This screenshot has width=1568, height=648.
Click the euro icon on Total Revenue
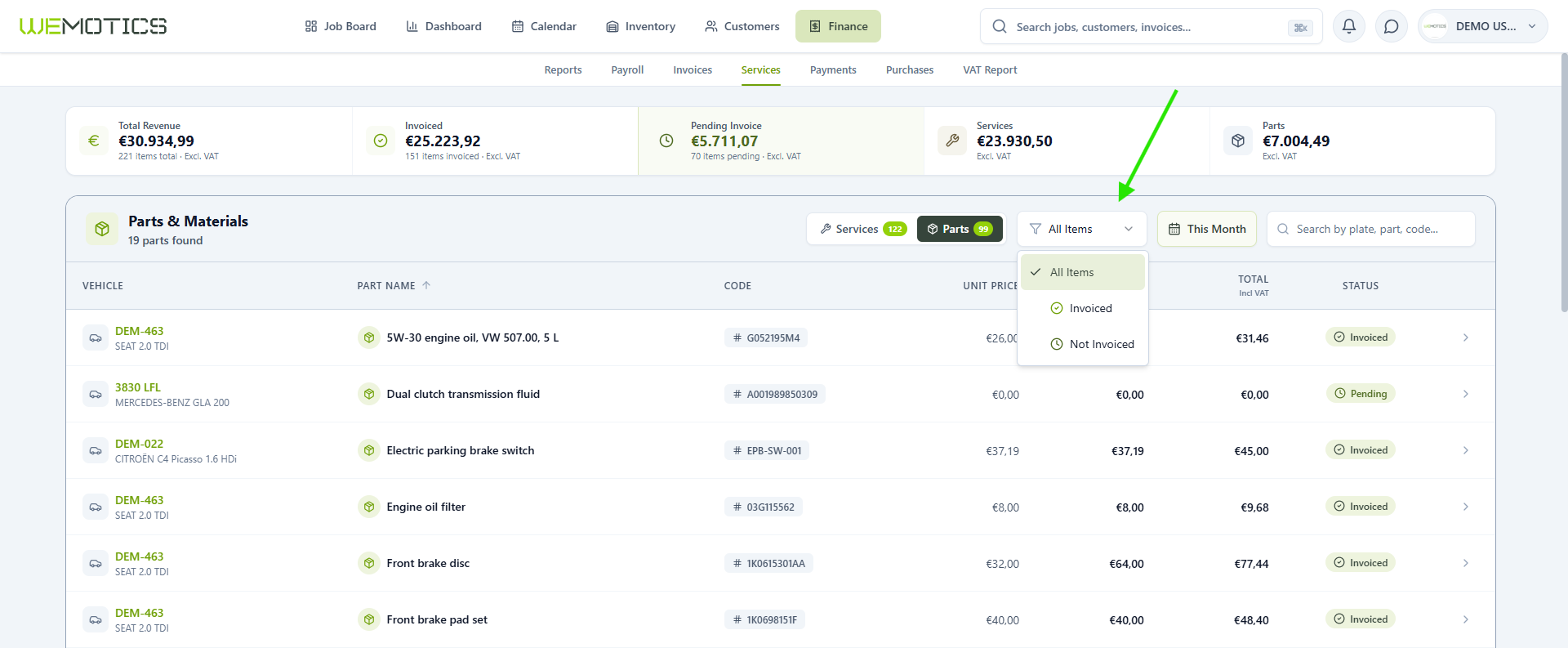pyautogui.click(x=94, y=141)
